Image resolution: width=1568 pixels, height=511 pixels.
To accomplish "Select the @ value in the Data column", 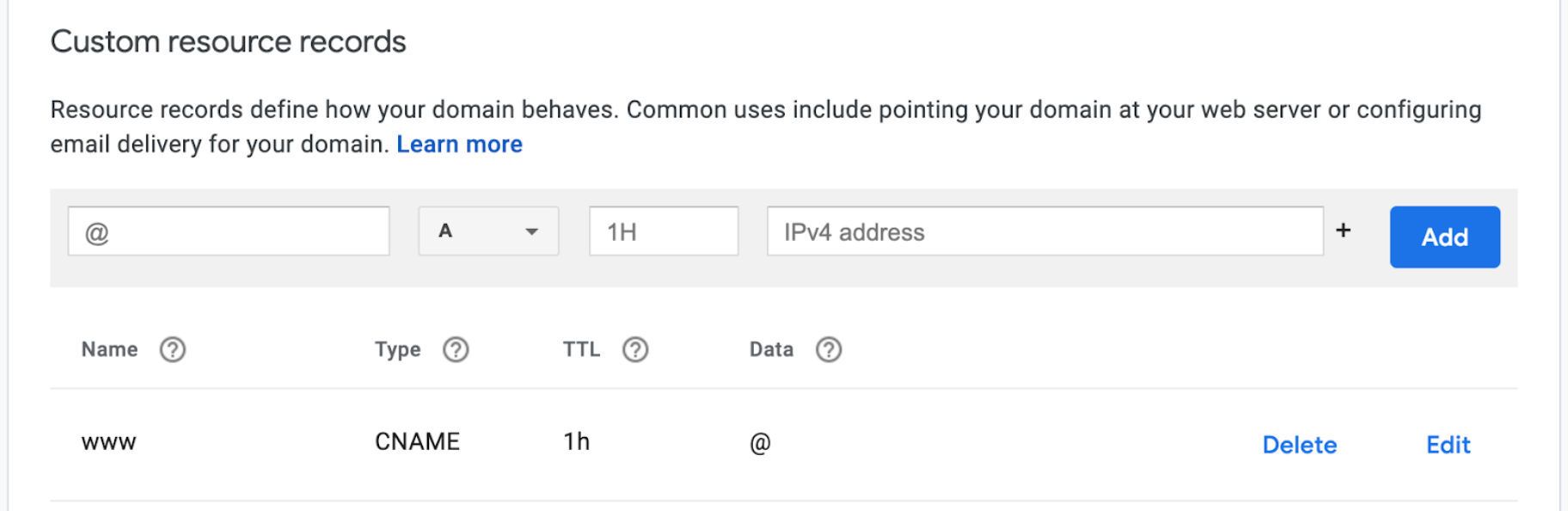I will pyautogui.click(x=759, y=441).
